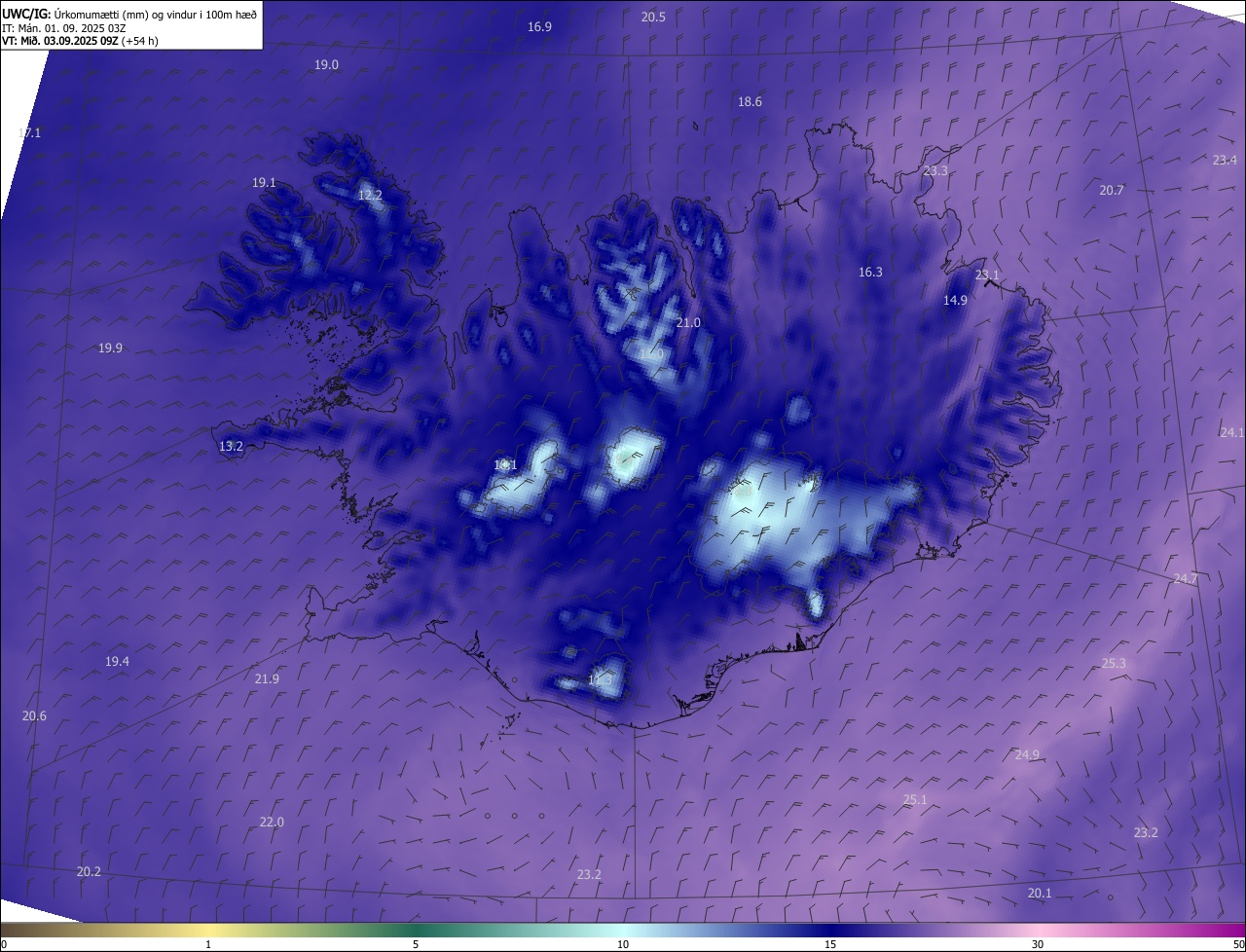Click the map value 24.1
This screenshot has height=952, width=1246.
pyautogui.click(x=1232, y=433)
